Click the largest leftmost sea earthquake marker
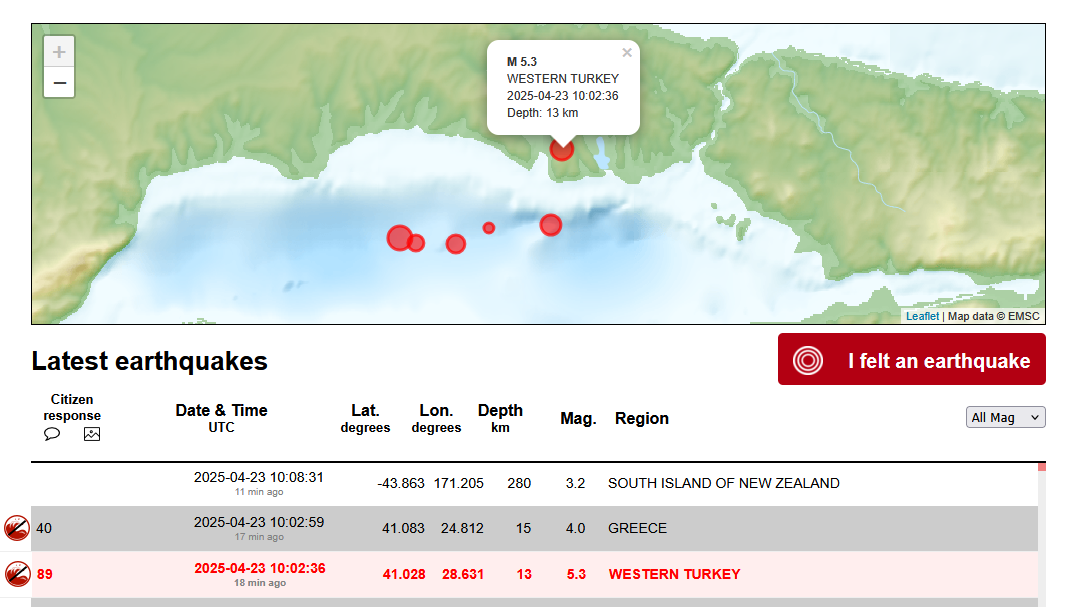Viewport: 1068px width, 607px height. pyautogui.click(x=399, y=237)
